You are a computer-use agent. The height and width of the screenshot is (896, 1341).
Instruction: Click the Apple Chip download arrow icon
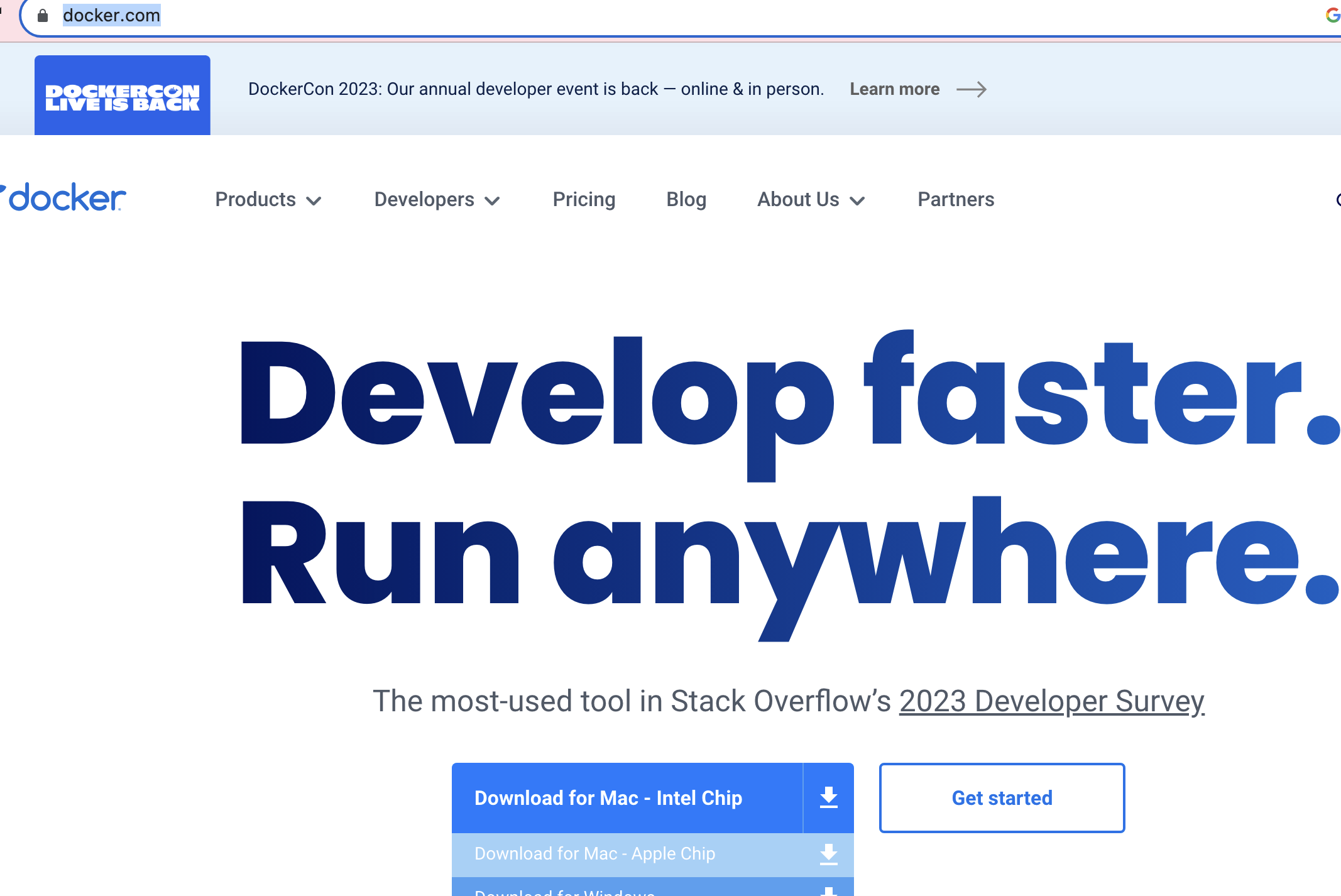pyautogui.click(x=828, y=854)
